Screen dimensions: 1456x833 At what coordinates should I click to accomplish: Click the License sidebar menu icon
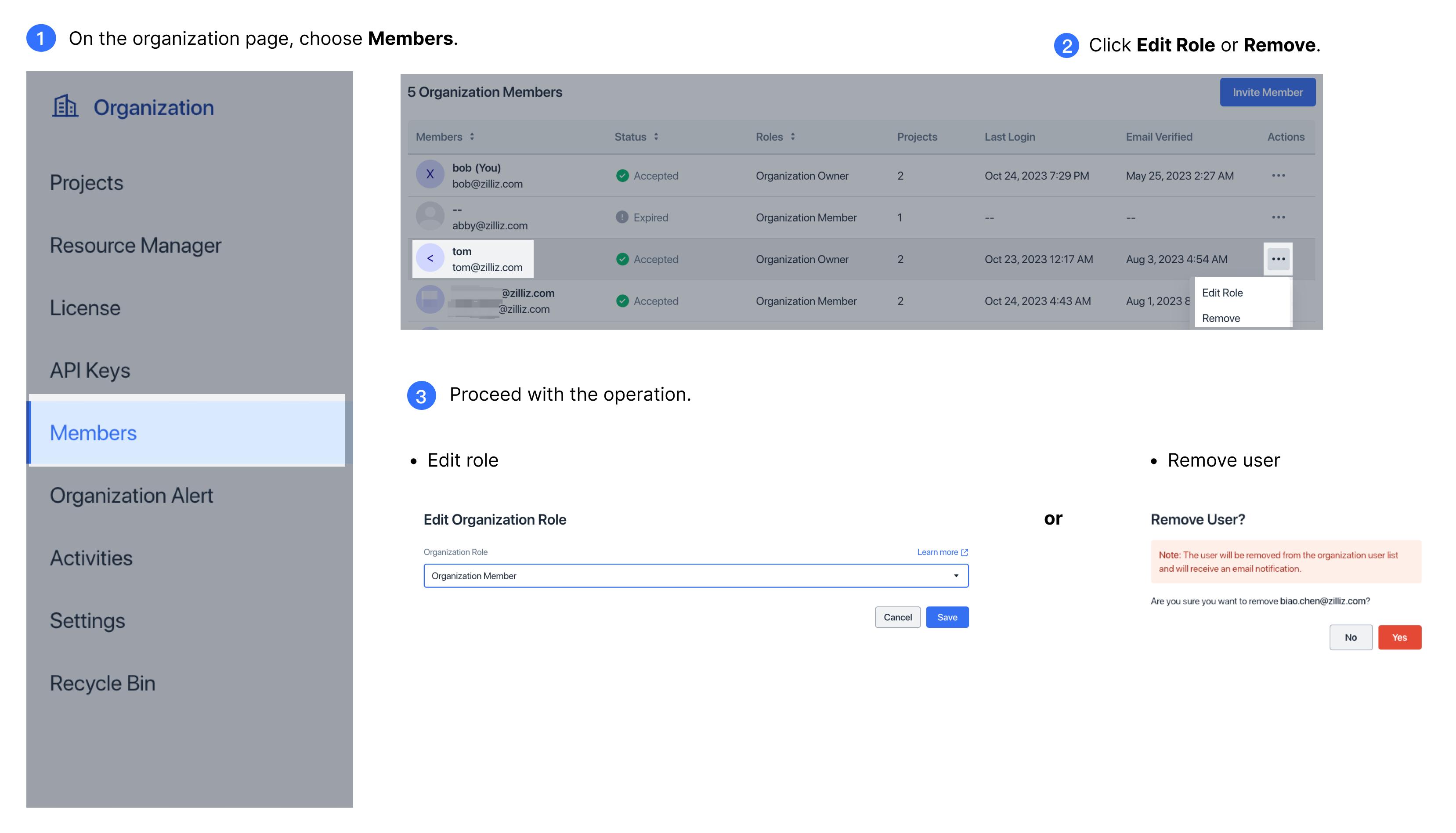(85, 307)
